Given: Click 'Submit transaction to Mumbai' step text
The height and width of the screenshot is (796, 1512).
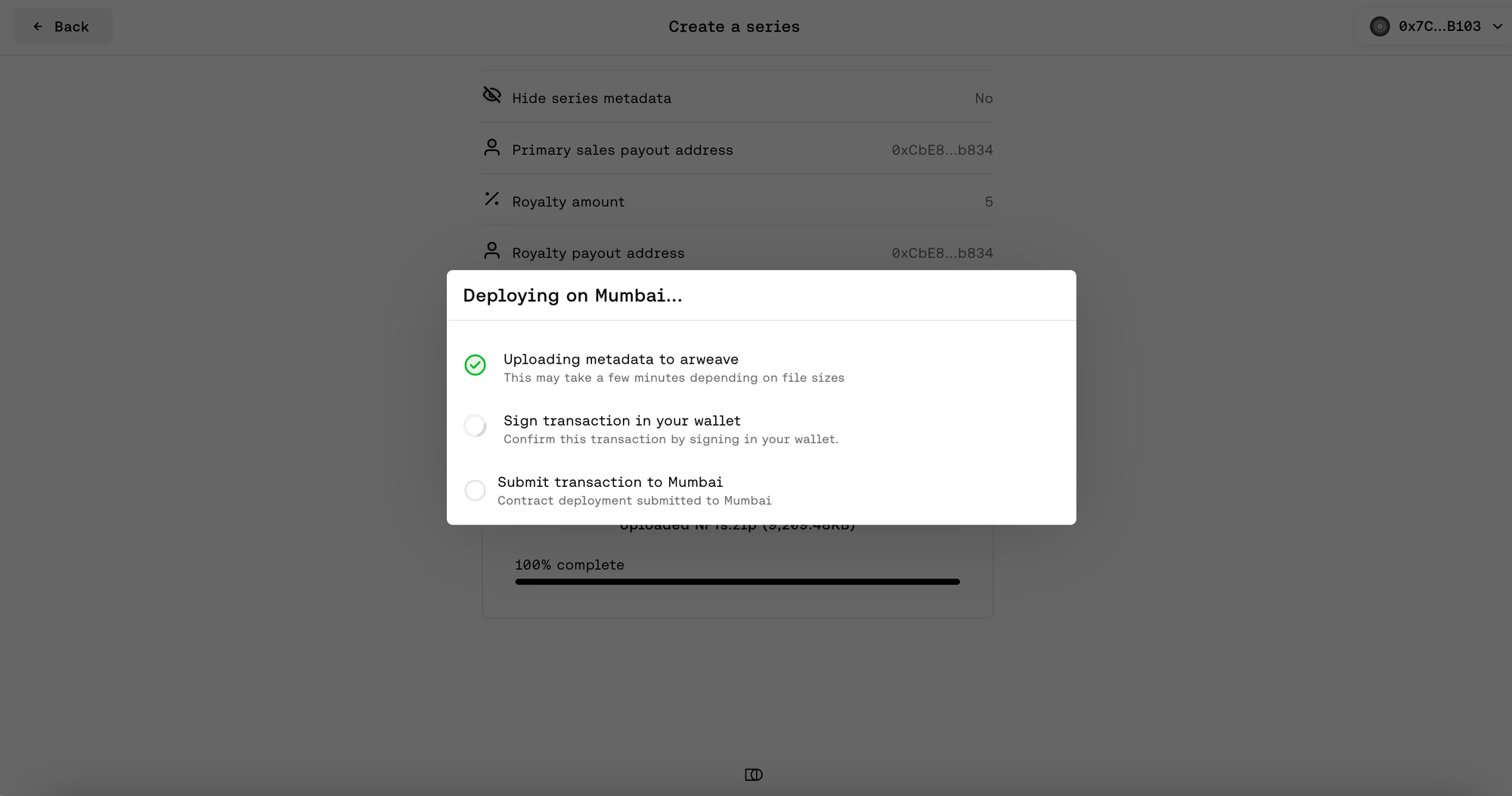Looking at the screenshot, I should 610,482.
